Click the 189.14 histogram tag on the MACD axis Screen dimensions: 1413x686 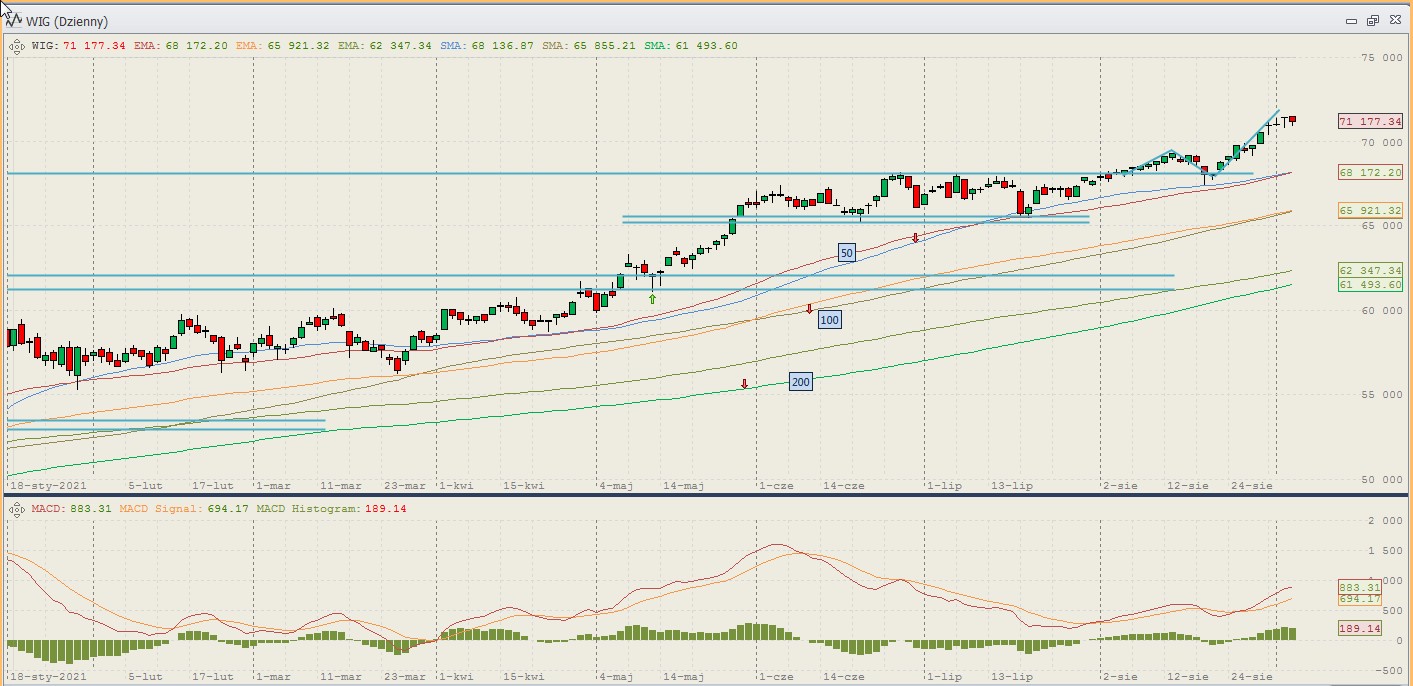[x=1359, y=628]
